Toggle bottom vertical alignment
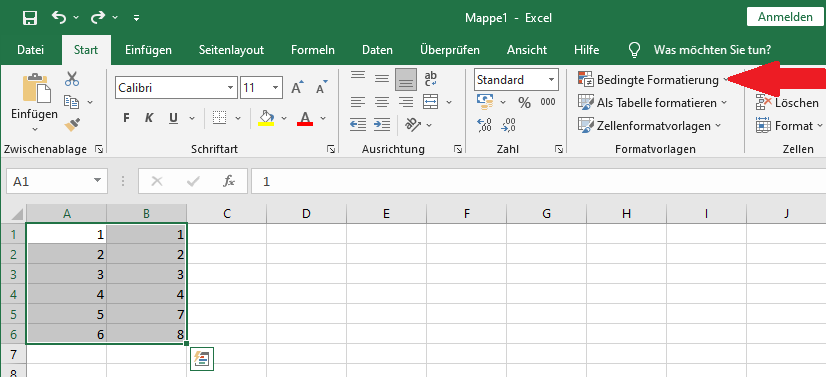This screenshot has width=826, height=377. 406,80
